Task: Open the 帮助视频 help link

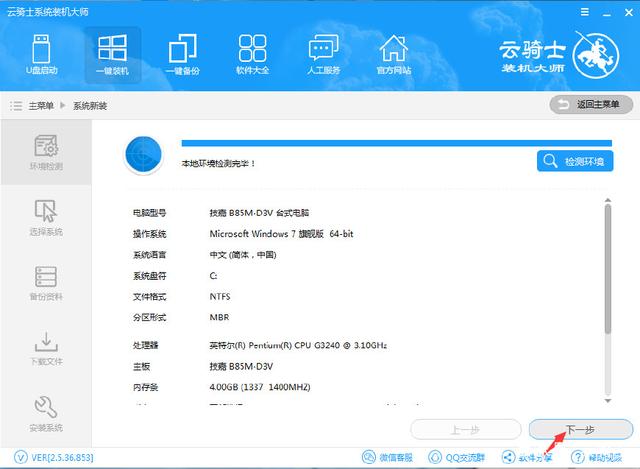Action: (x=596, y=457)
